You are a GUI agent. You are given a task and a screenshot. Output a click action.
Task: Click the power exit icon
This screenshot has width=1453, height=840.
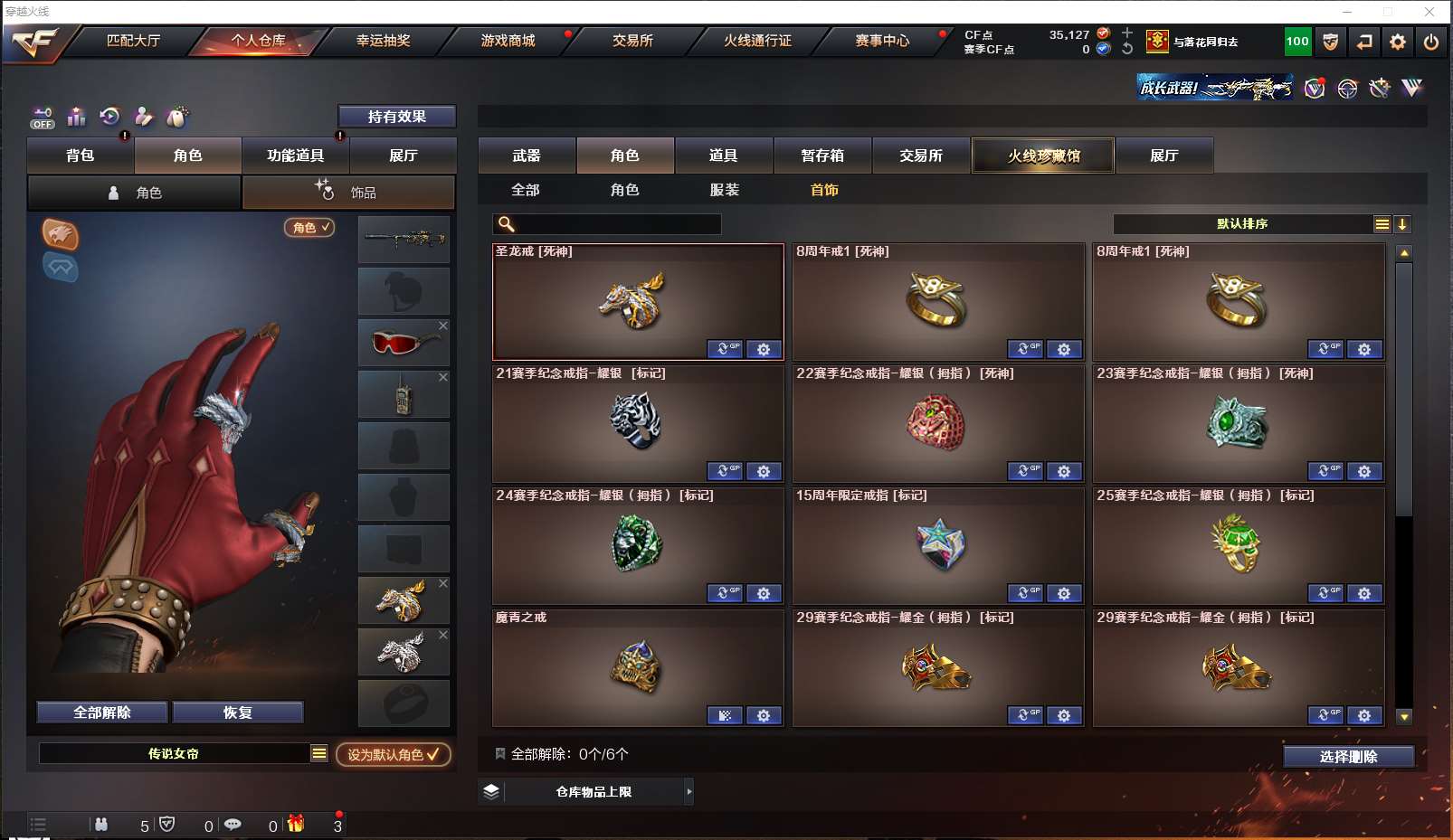point(1430,42)
